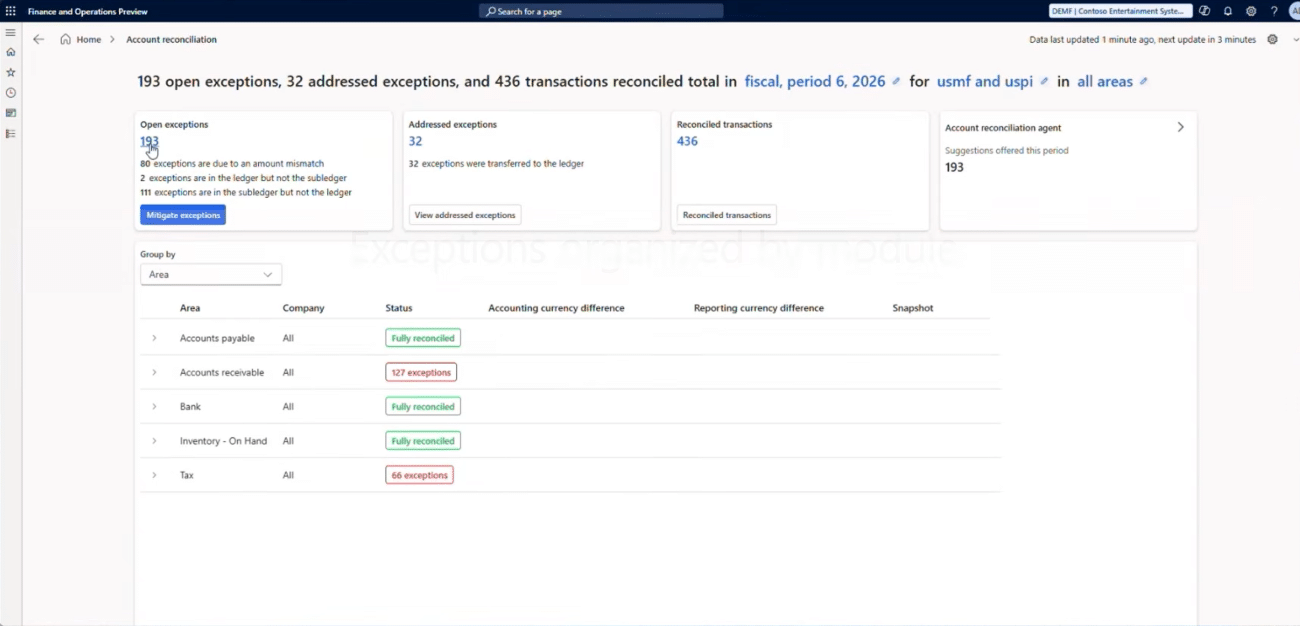Open Favorites star in the sidebar
The height and width of the screenshot is (626, 1300).
(x=10, y=72)
